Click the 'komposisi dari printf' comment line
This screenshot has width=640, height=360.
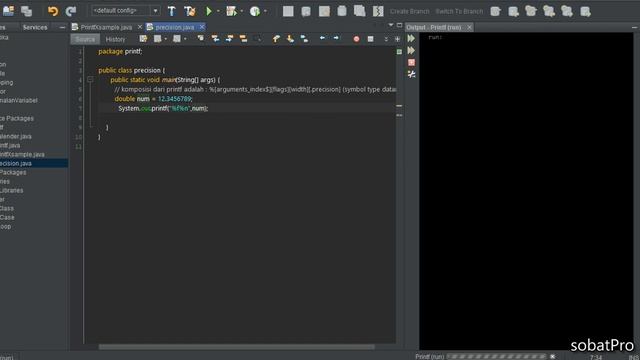pyautogui.click(x=255, y=89)
